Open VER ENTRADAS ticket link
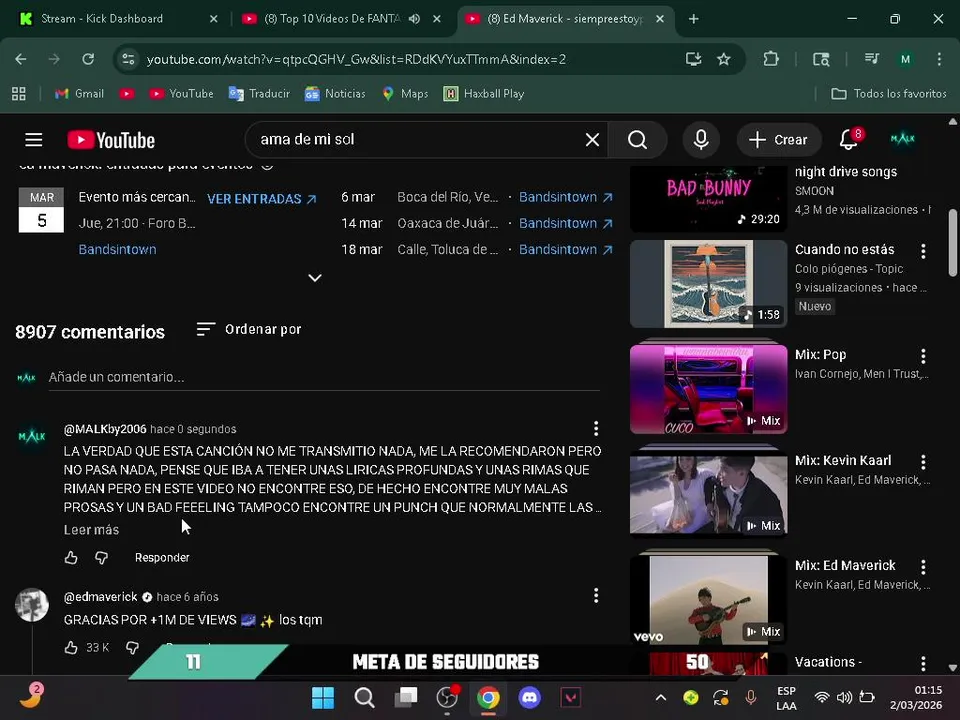The height and width of the screenshot is (720, 960). coord(261,198)
